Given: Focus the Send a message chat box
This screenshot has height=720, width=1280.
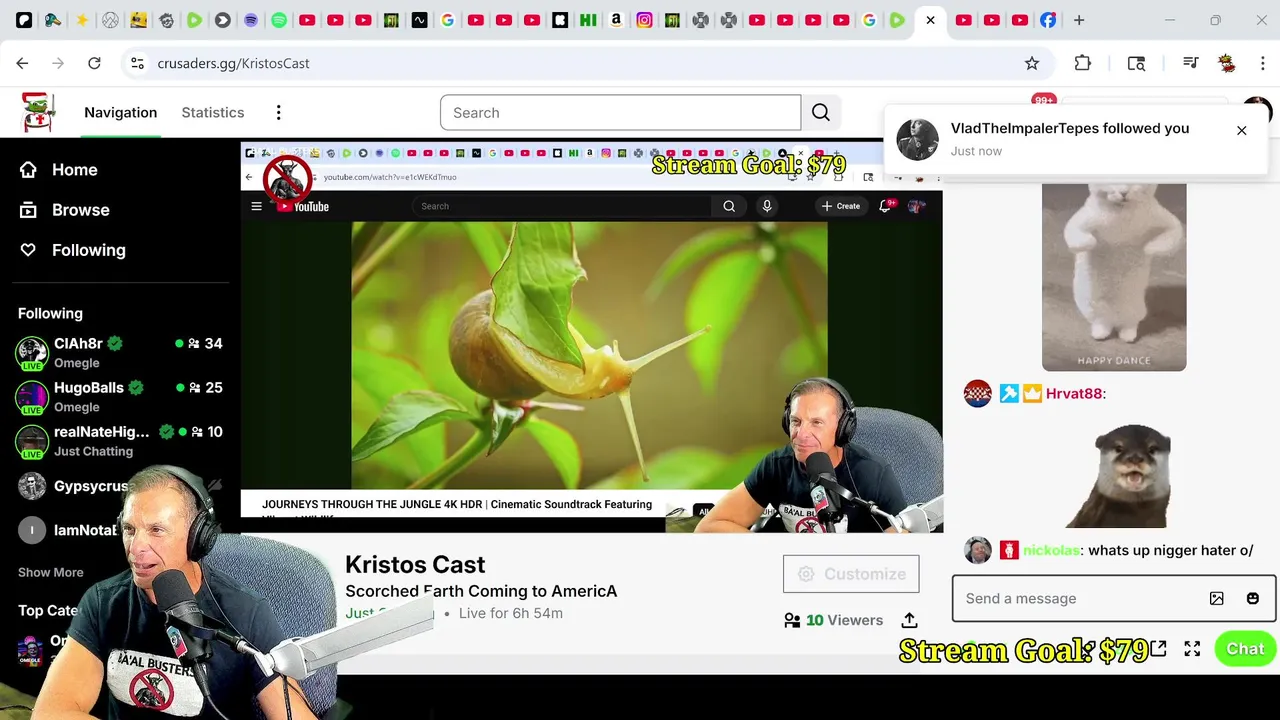Looking at the screenshot, I should coord(1080,598).
